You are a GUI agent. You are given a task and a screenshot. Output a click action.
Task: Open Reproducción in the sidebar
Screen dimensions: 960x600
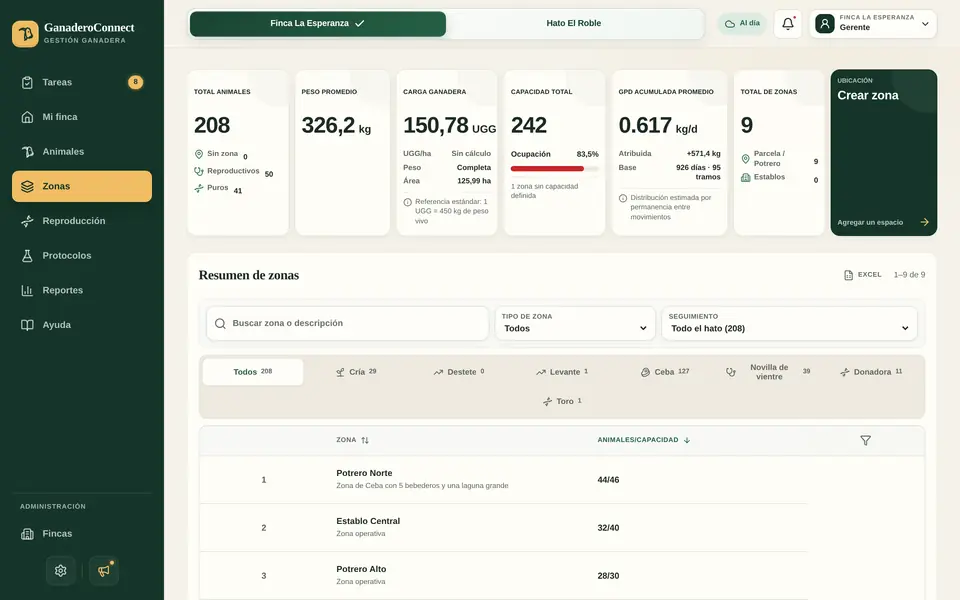[x=81, y=221]
